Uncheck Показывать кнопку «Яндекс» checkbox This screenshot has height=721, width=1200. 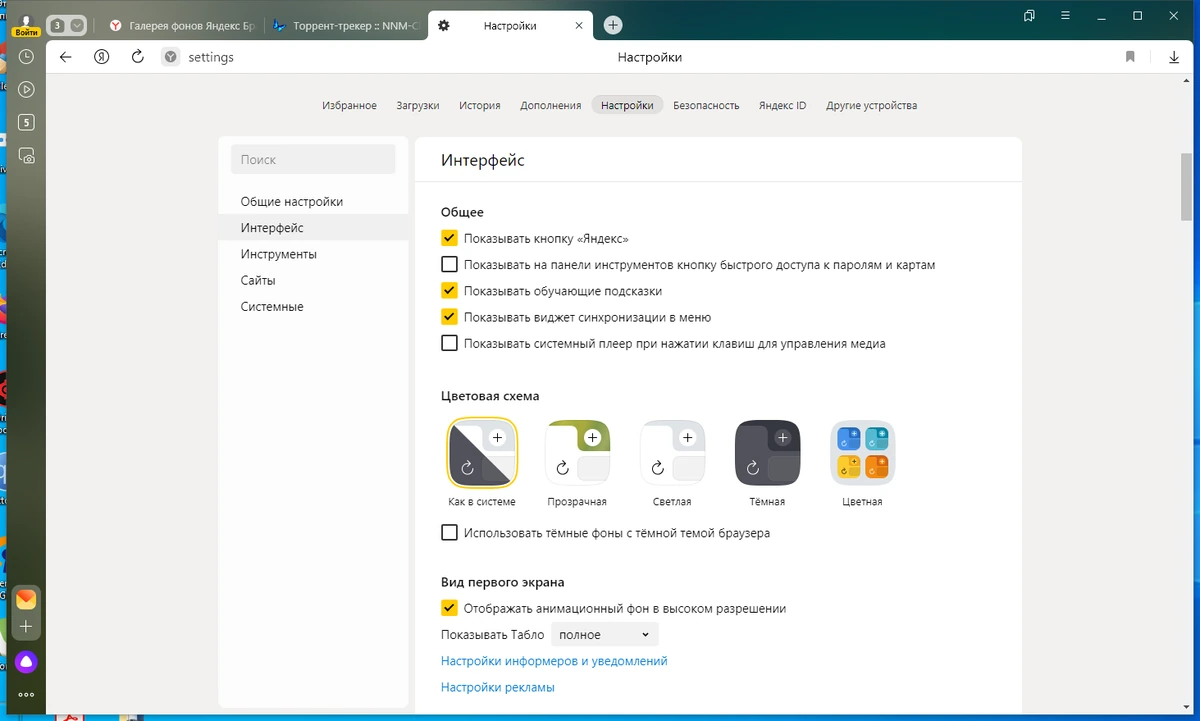click(x=449, y=239)
